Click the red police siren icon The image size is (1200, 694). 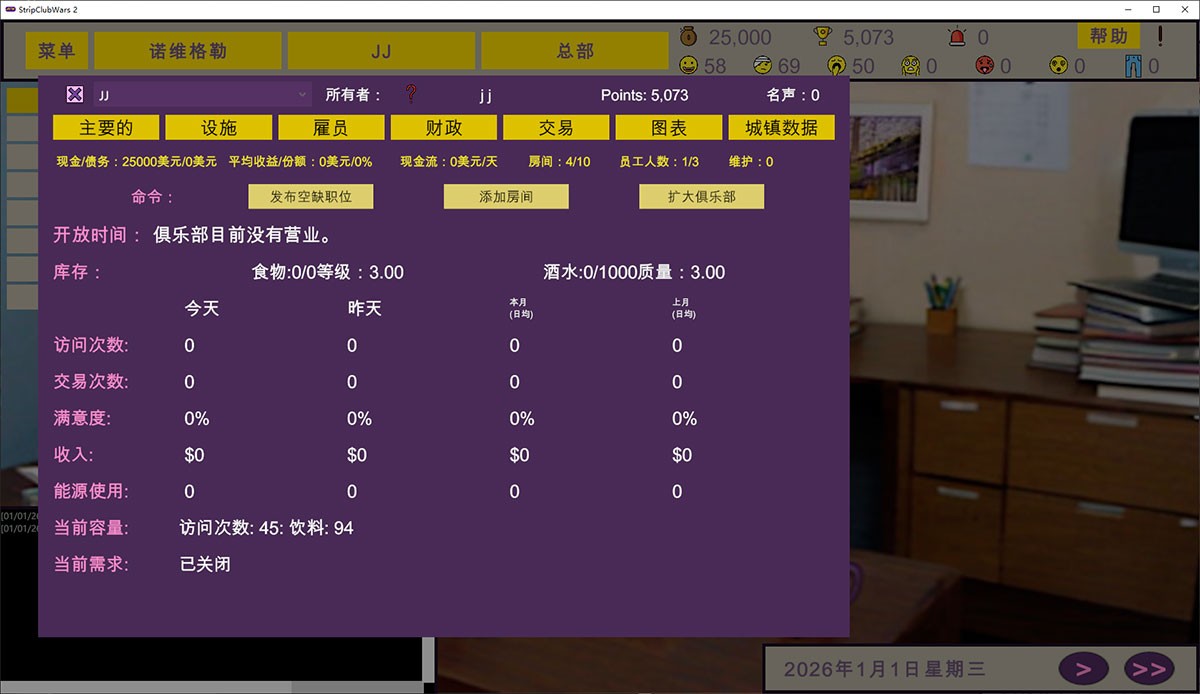pos(957,37)
